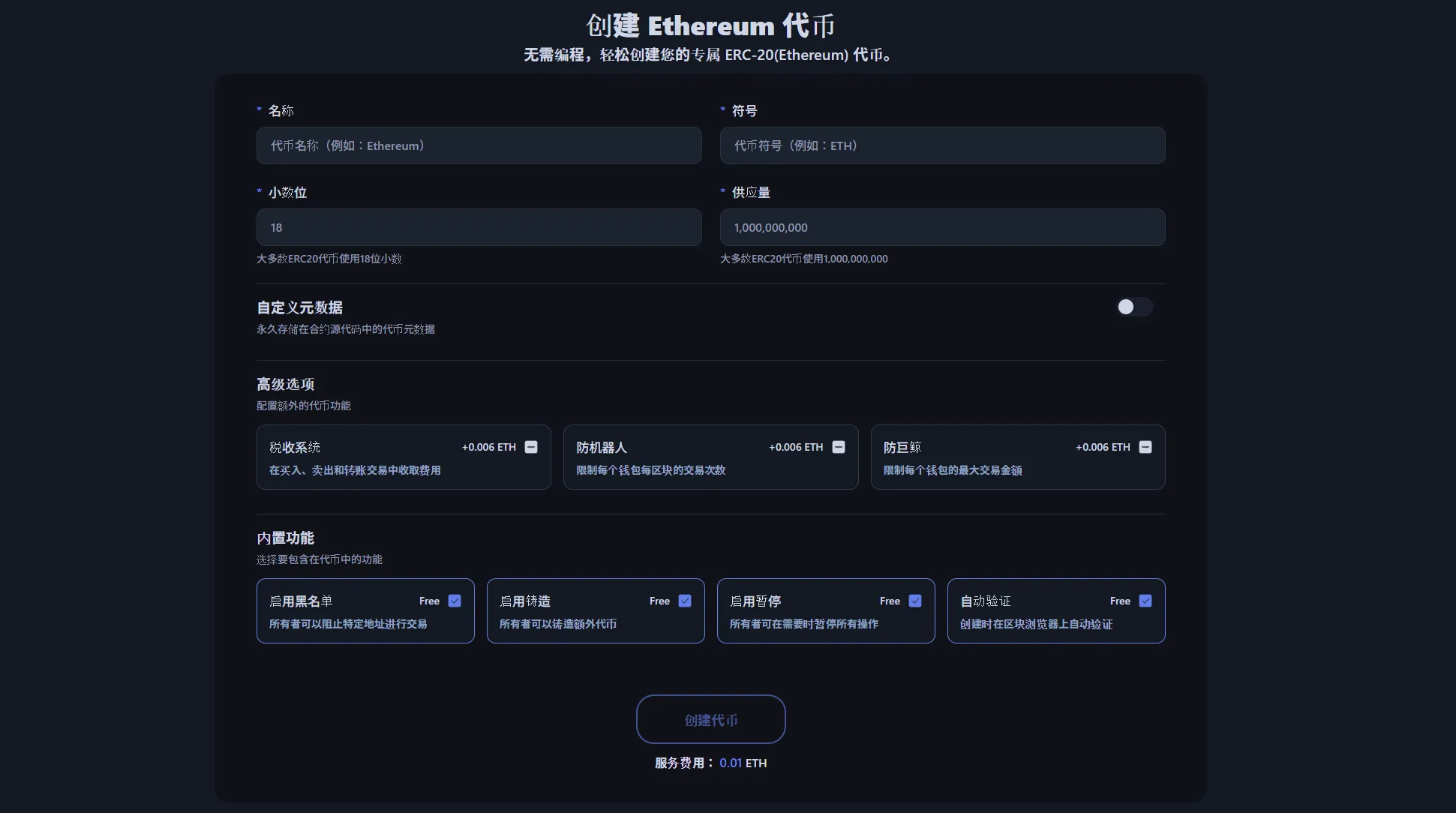Select the 小数位 field showing 18
This screenshot has width=1456, height=813.
coord(479,227)
